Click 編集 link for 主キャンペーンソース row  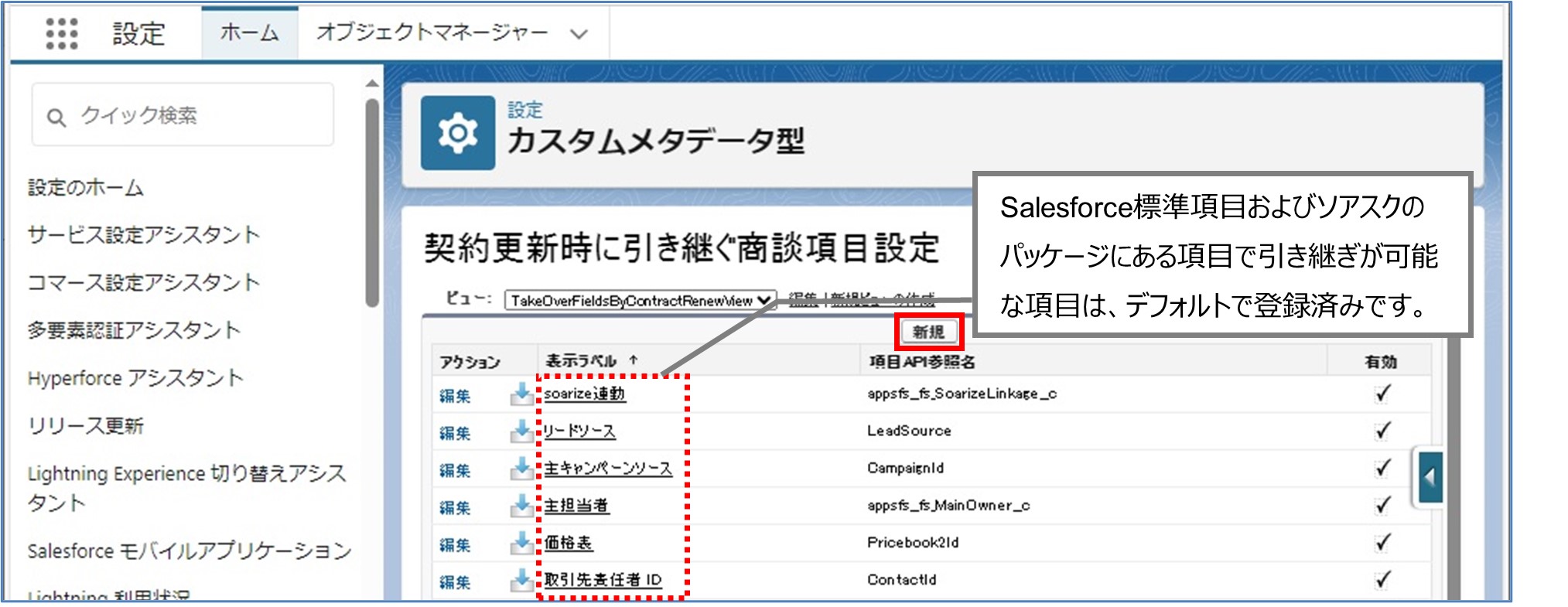tap(455, 470)
